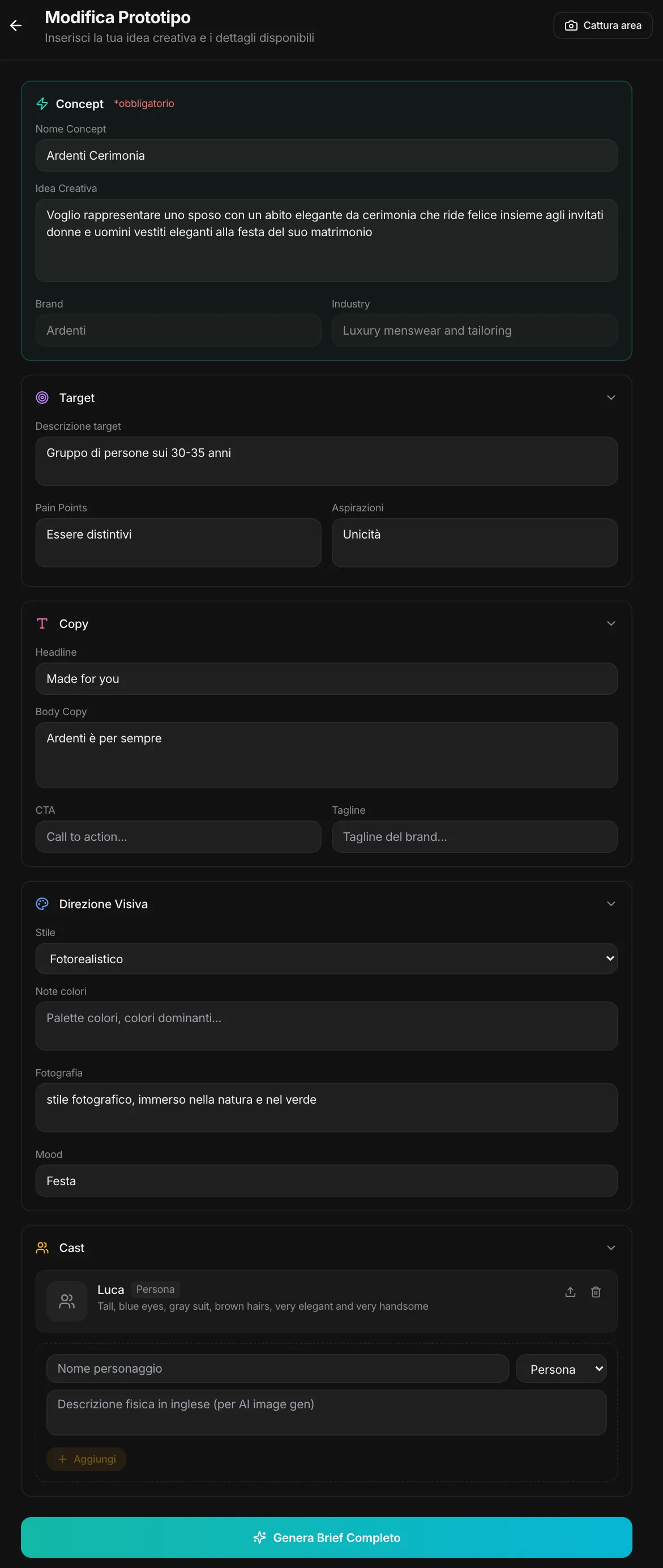This screenshot has width=663, height=1568.
Task: Click the Nome personaggio field
Action: 277,1368
